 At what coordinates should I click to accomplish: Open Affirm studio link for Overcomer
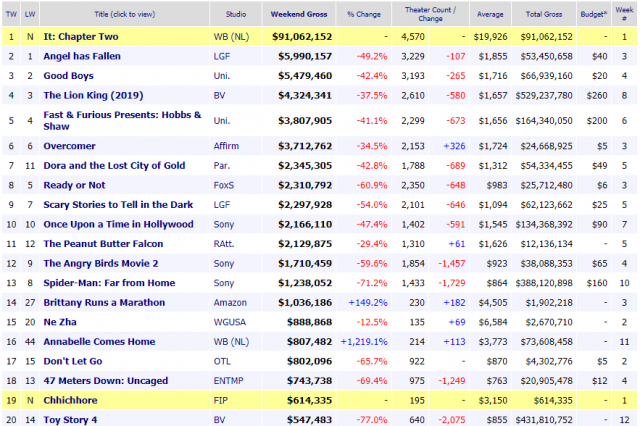tap(226, 146)
